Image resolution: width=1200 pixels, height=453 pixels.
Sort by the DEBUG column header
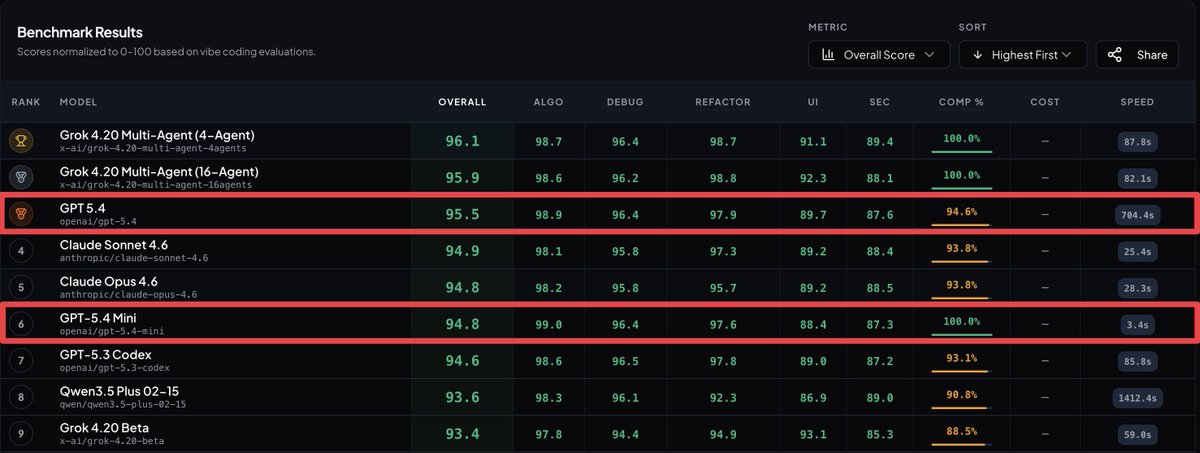click(x=624, y=102)
